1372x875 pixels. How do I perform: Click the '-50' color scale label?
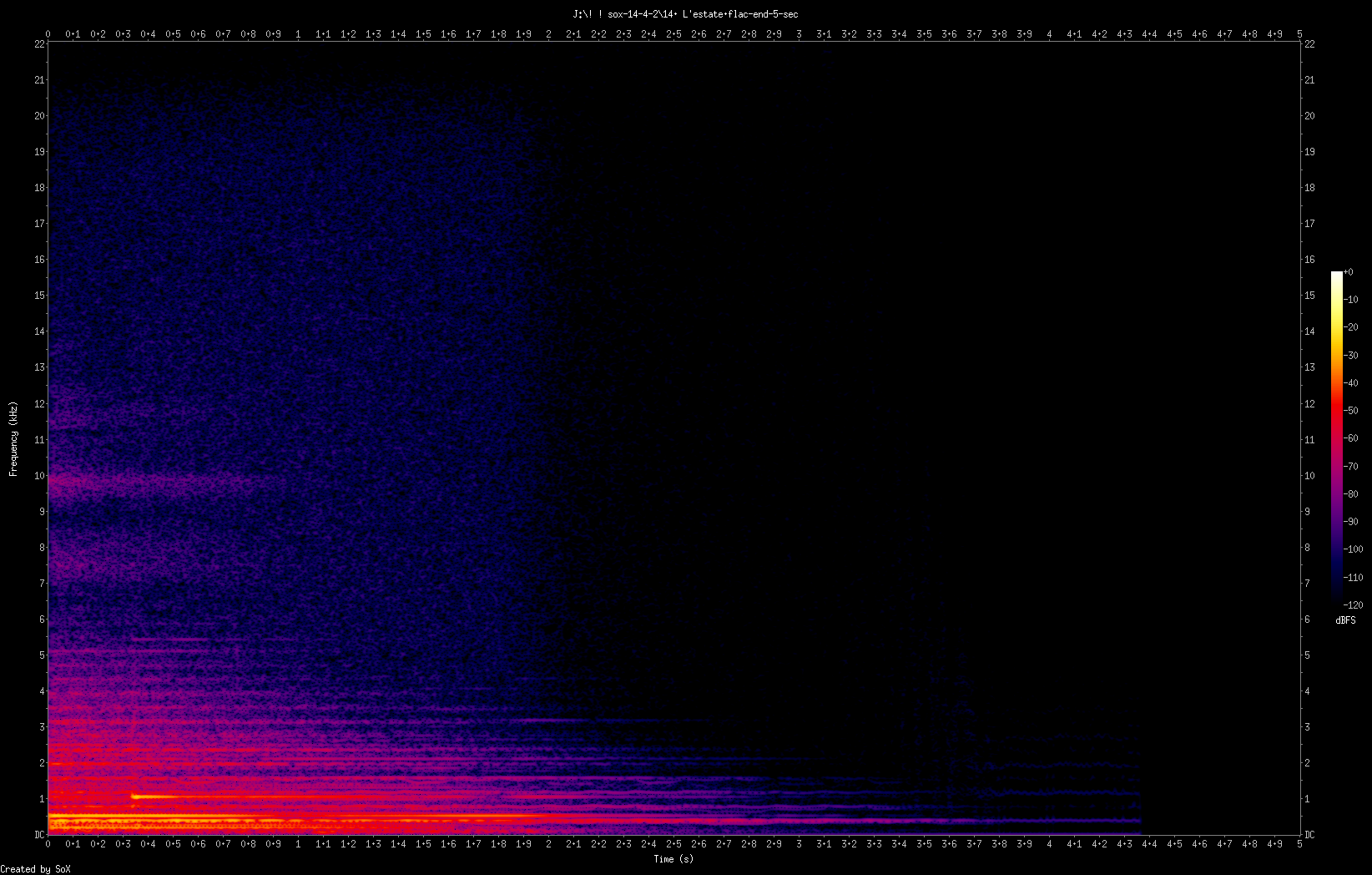click(1351, 411)
